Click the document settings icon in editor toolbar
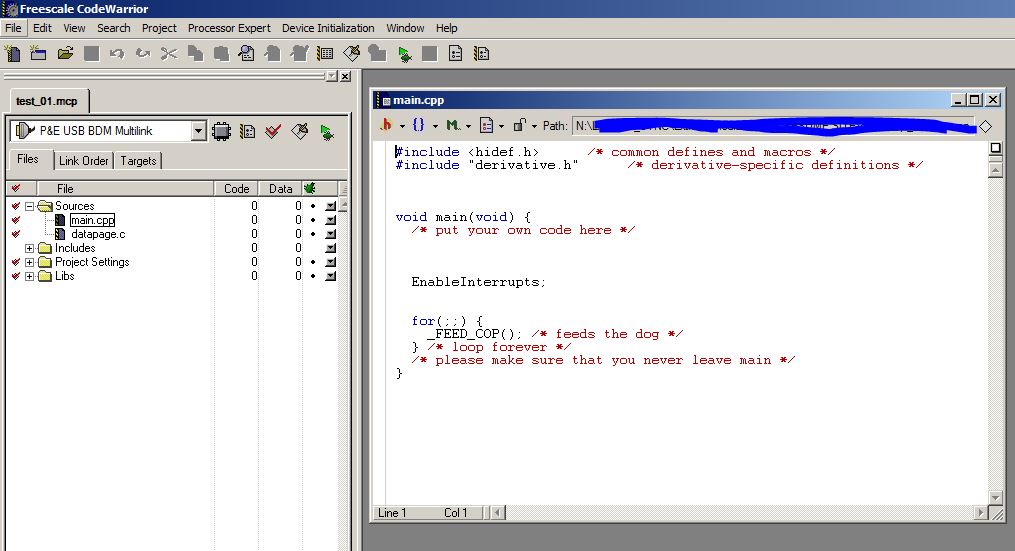Viewport: 1015px width, 551px height. point(486,125)
